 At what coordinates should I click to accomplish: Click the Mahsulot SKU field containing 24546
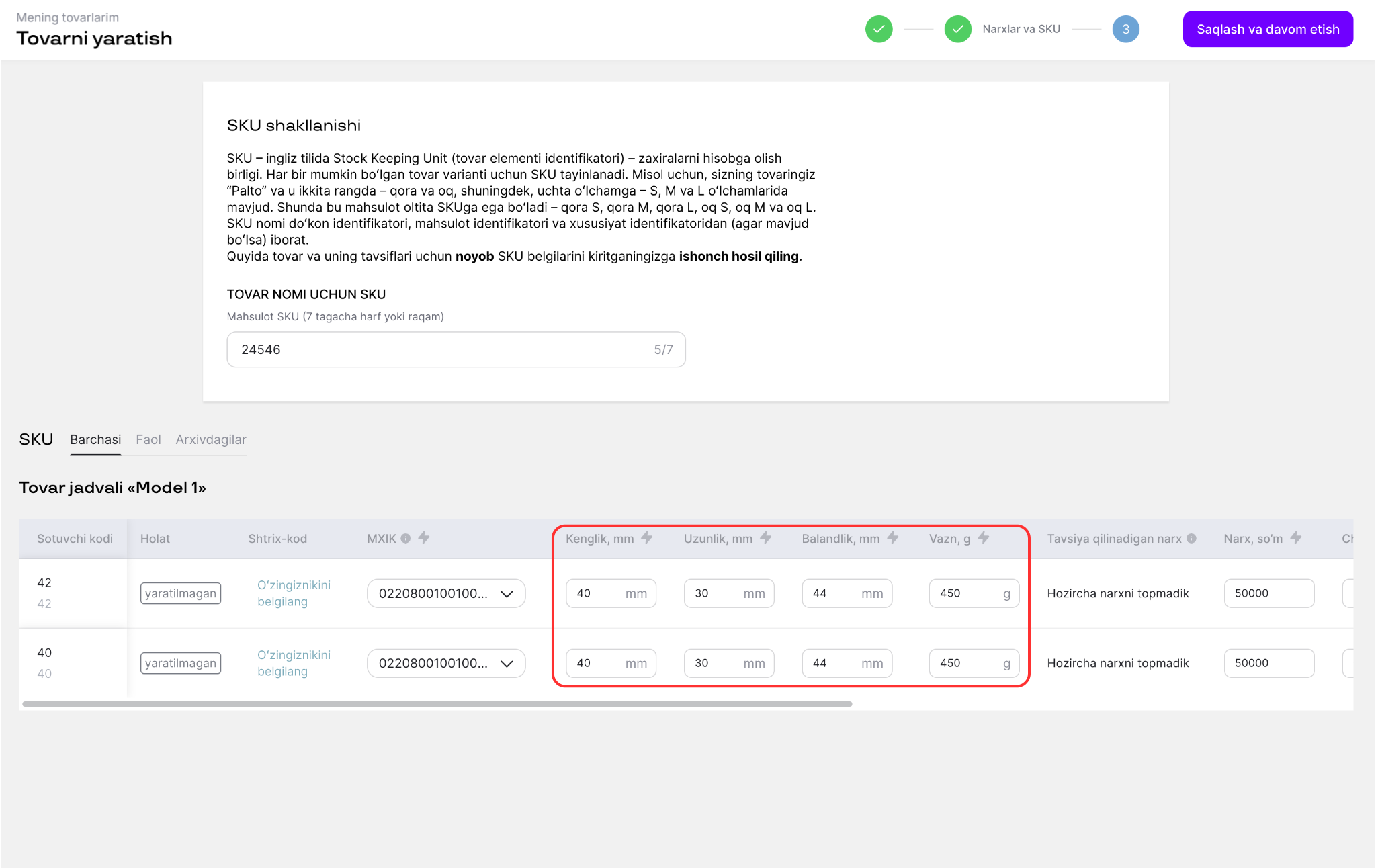click(x=456, y=349)
